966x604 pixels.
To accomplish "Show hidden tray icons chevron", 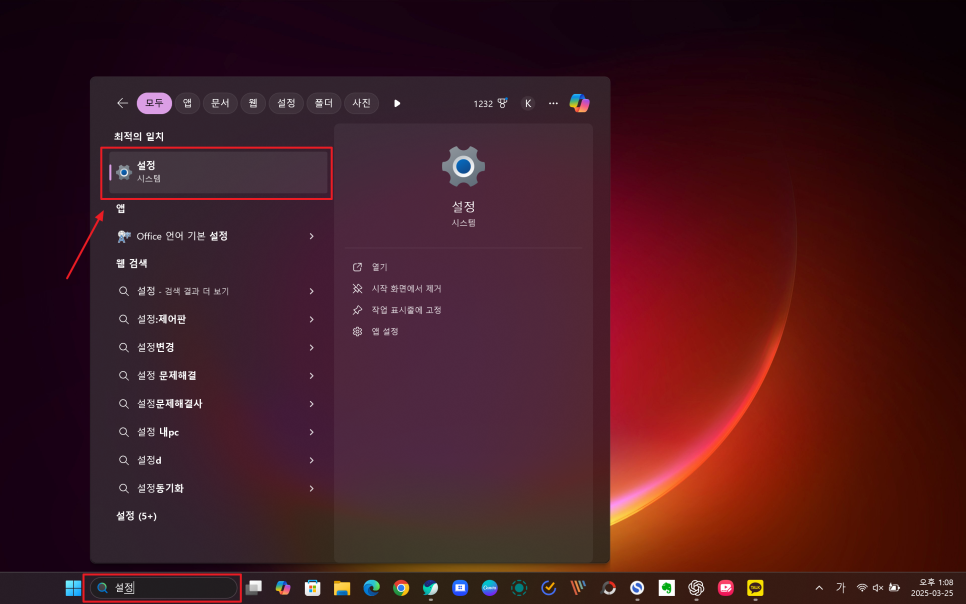I will 819,588.
